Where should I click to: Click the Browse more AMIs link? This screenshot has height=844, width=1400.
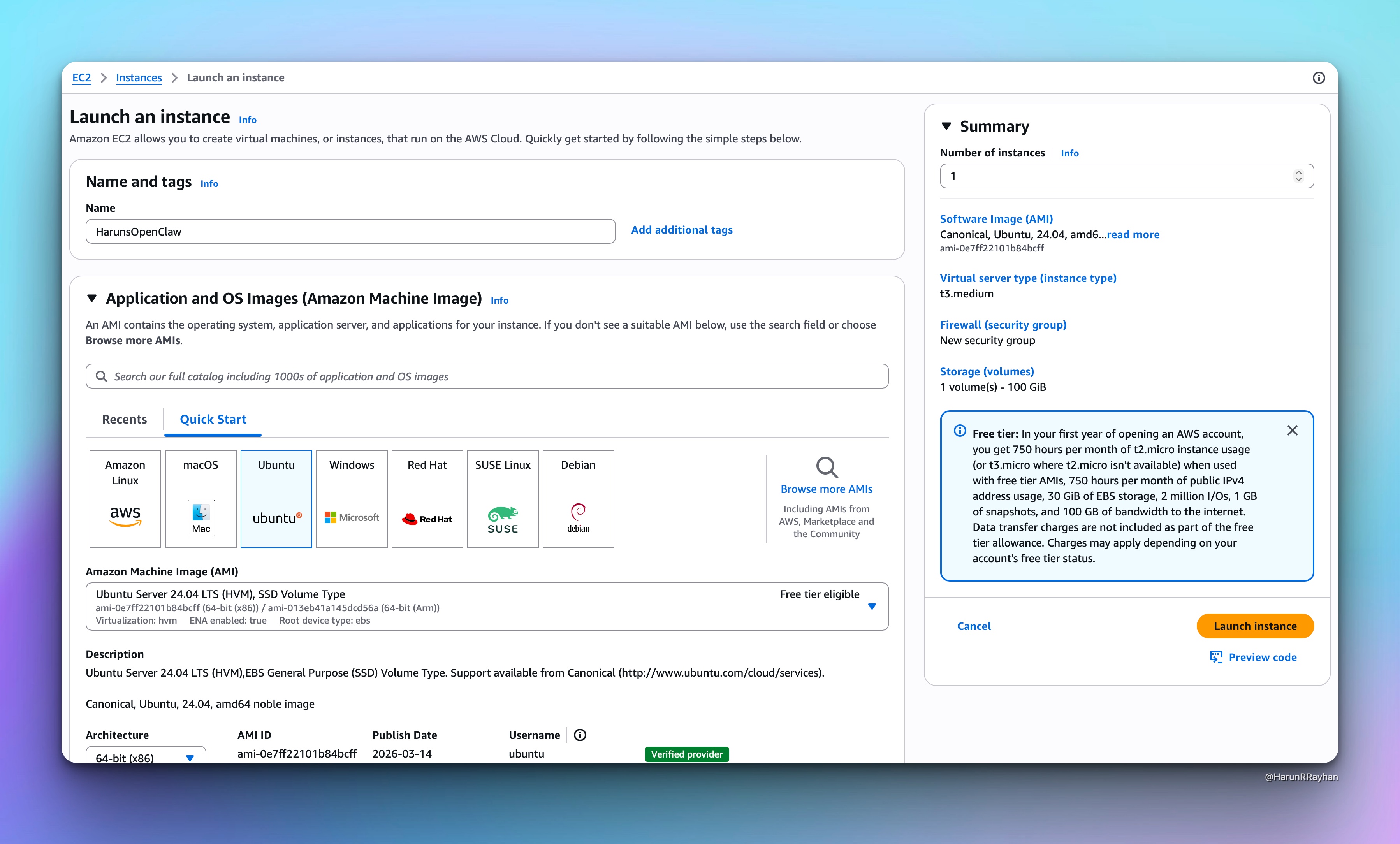826,489
